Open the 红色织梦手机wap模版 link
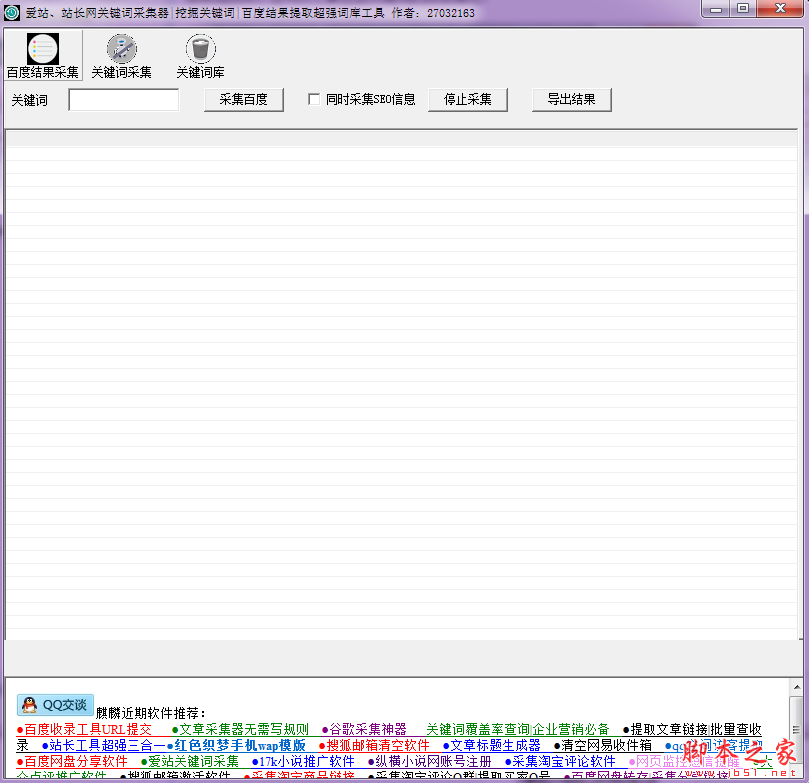Viewport: 809px width, 784px height. coord(240,745)
